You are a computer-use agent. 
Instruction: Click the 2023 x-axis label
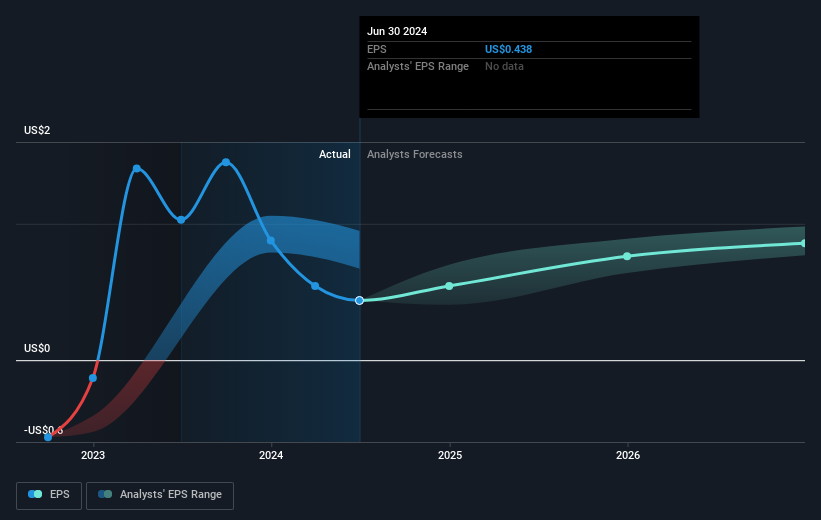pyautogui.click(x=93, y=456)
